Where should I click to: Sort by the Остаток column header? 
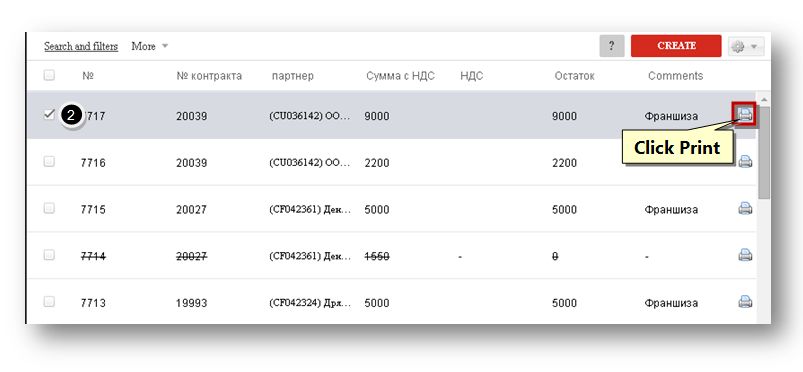(x=574, y=76)
